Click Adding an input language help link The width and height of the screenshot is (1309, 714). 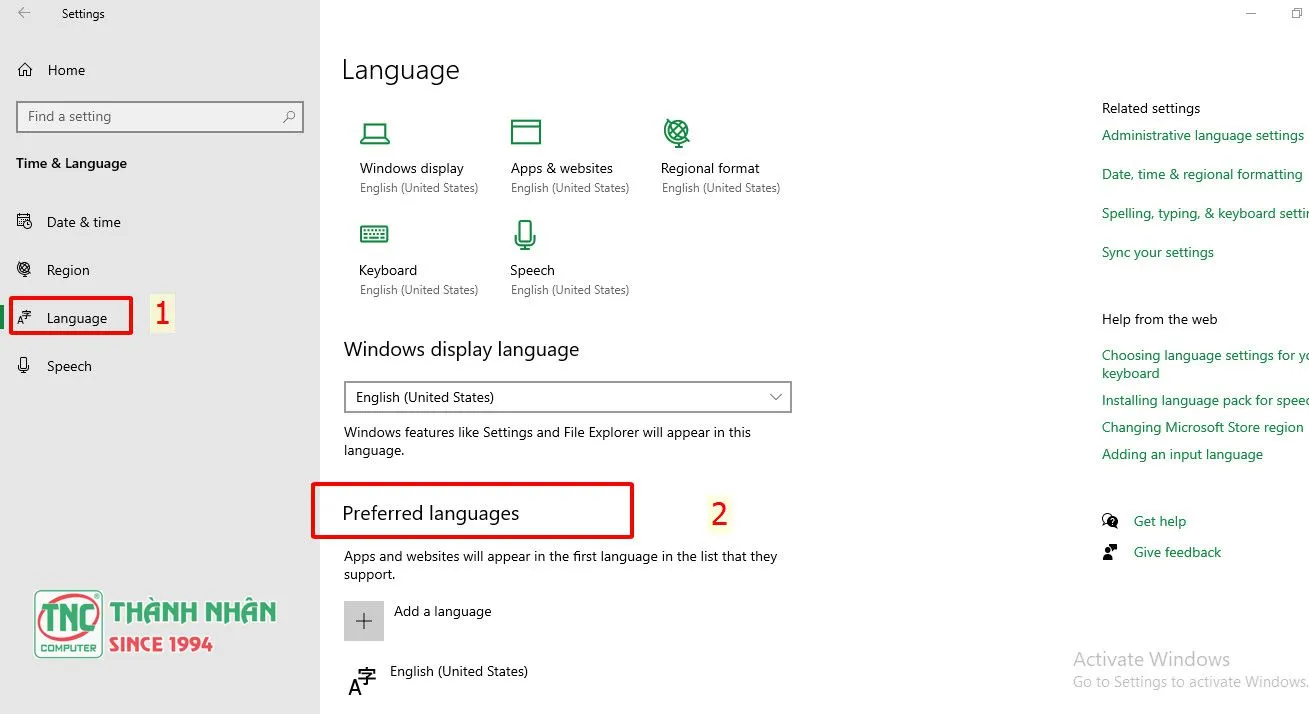1182,453
